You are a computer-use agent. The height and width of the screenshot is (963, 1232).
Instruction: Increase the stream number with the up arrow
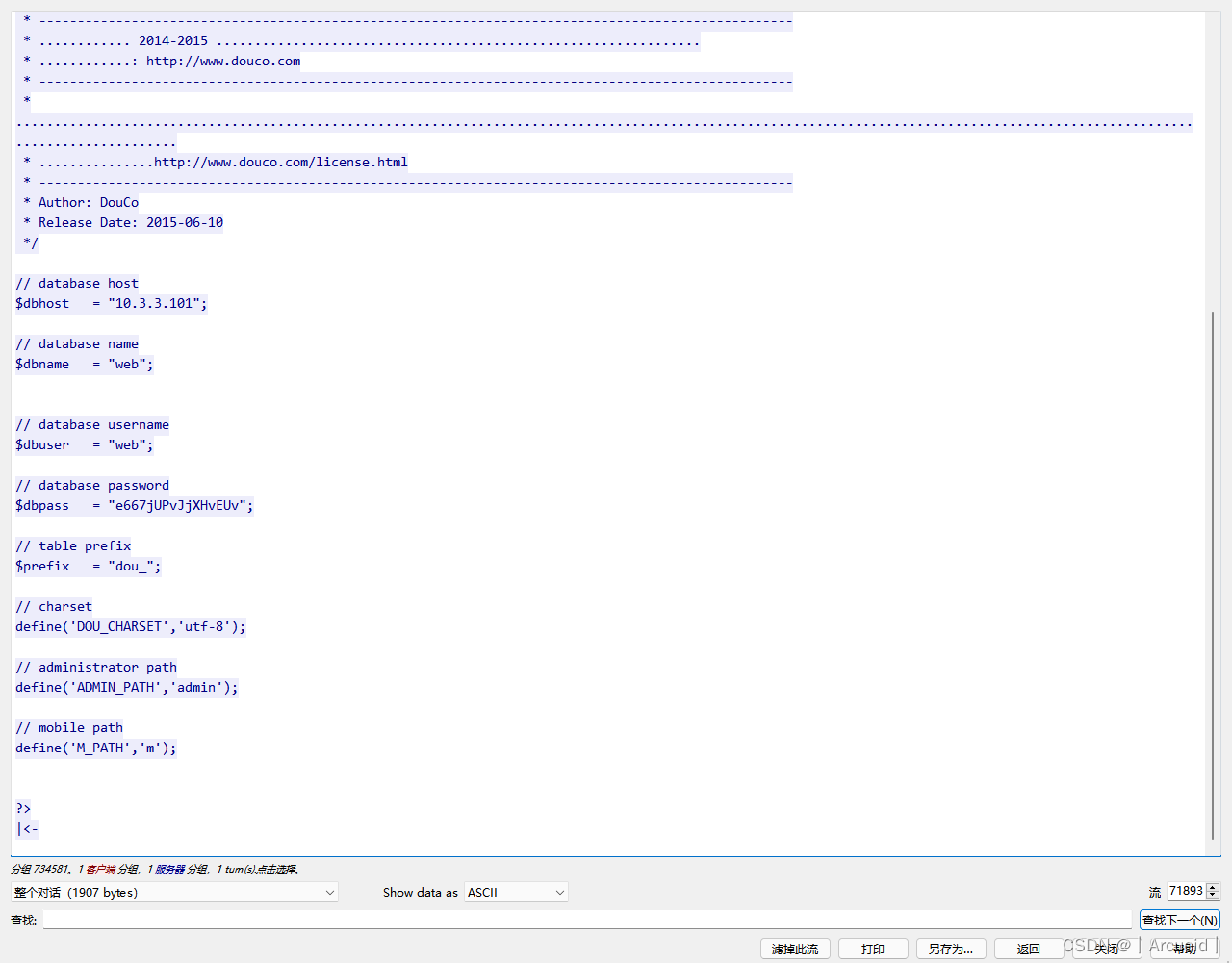[x=1213, y=888]
